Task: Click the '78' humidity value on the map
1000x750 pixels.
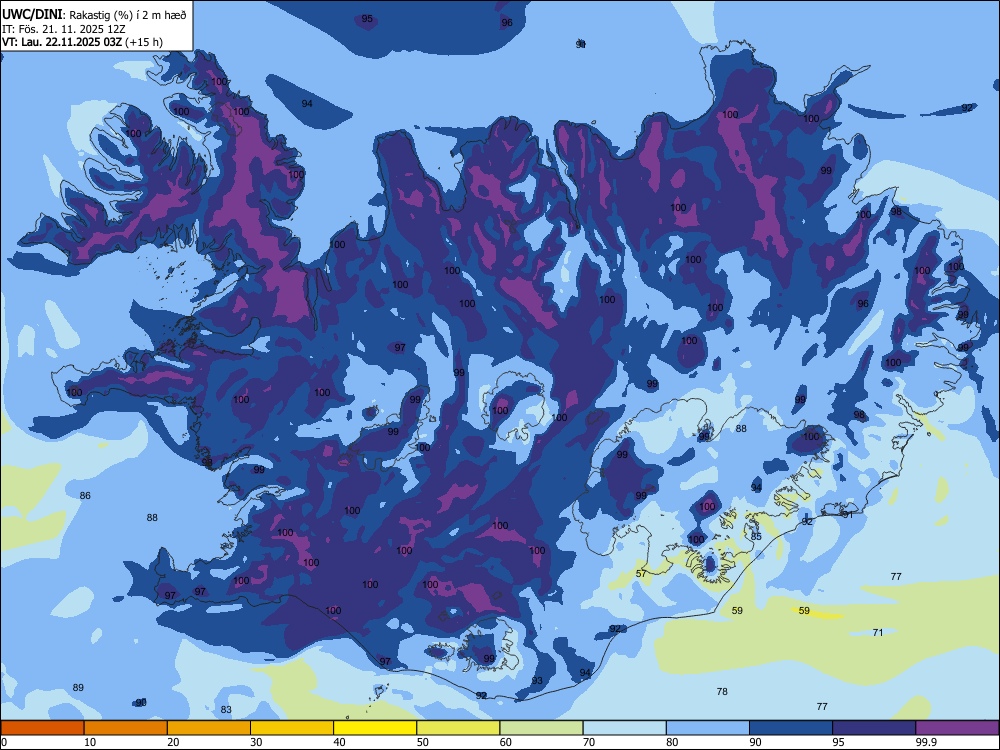Action: click(722, 691)
